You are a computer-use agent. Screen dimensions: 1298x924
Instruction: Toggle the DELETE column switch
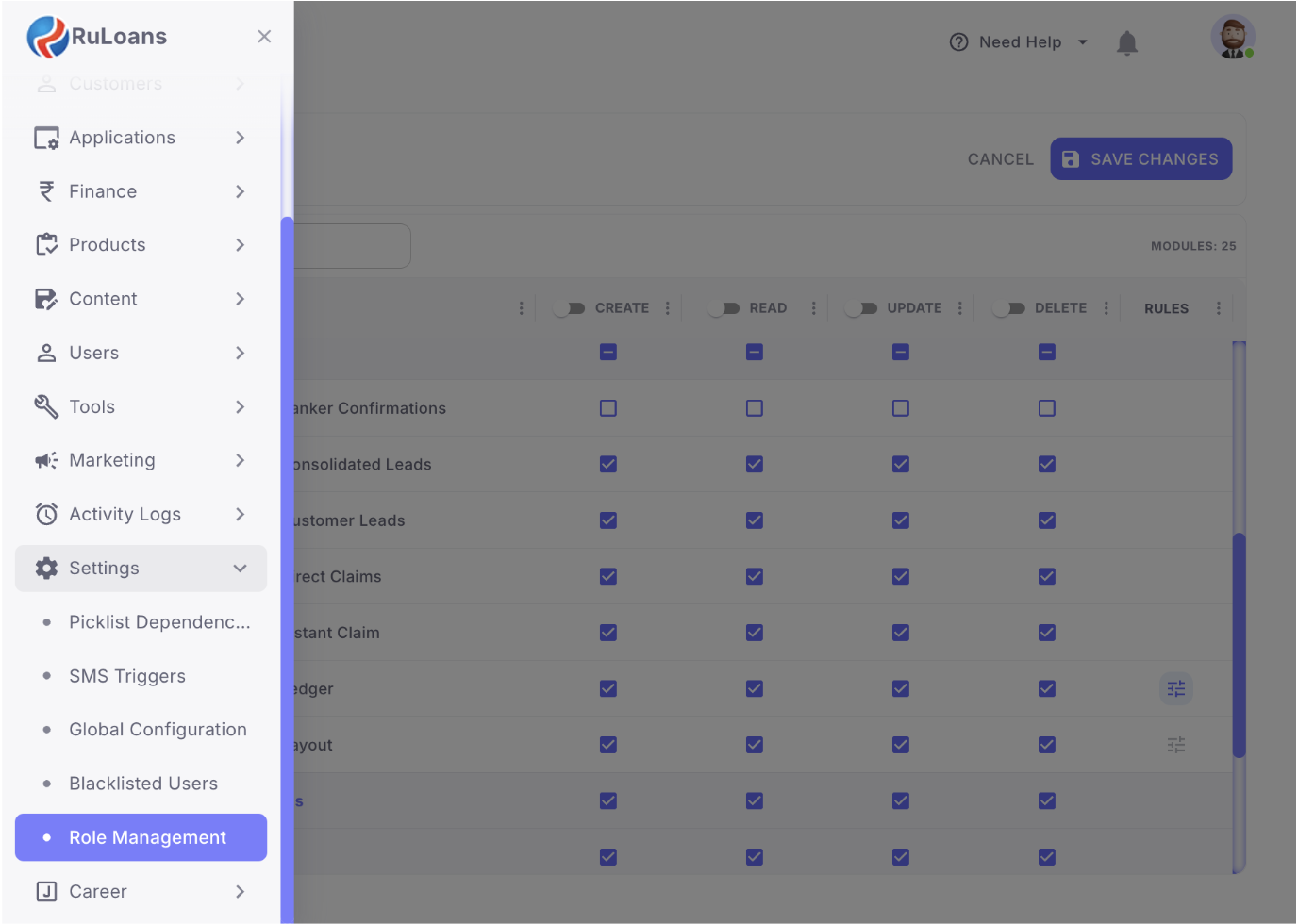(1009, 308)
